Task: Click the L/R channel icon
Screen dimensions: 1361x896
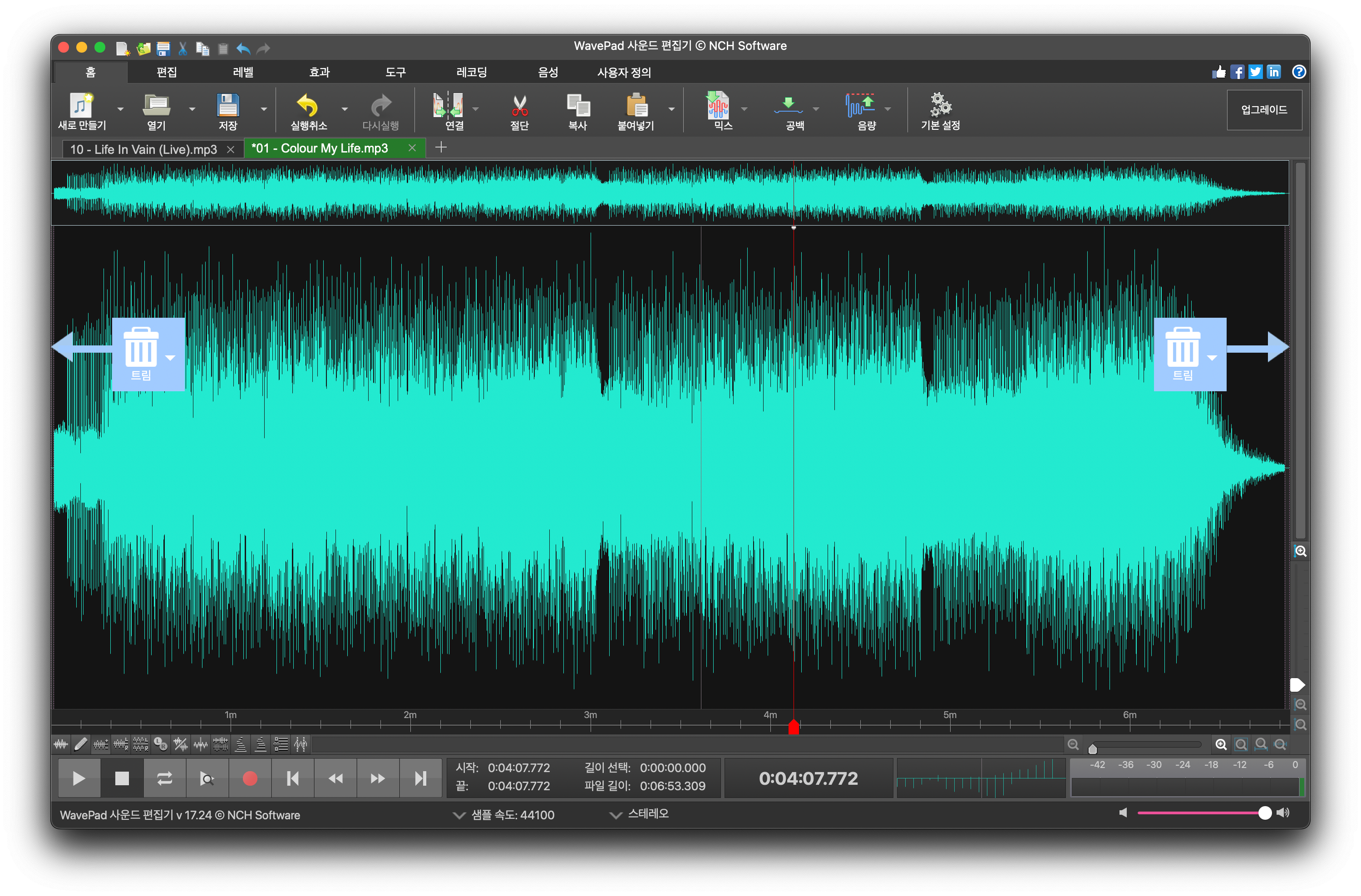Action: (x=161, y=744)
